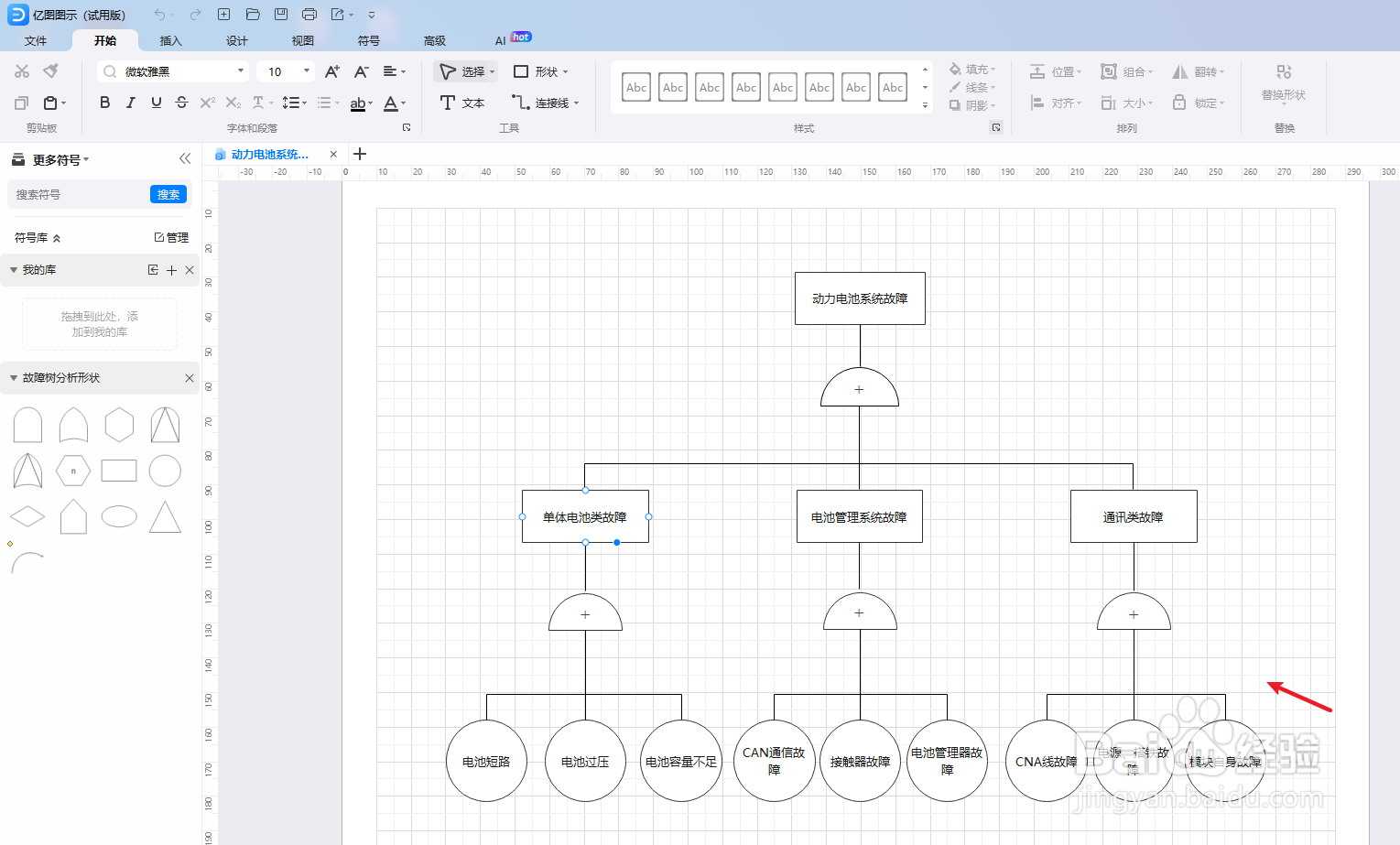Open the AI hot tab
Viewport: 1400px width, 845px height.
tap(512, 39)
